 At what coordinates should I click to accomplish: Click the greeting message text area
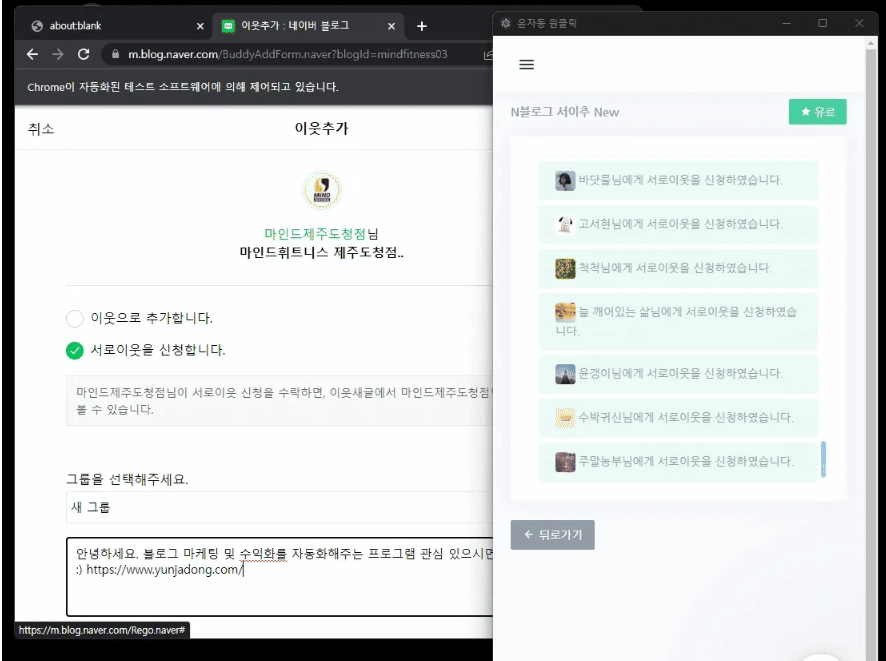coord(279,576)
